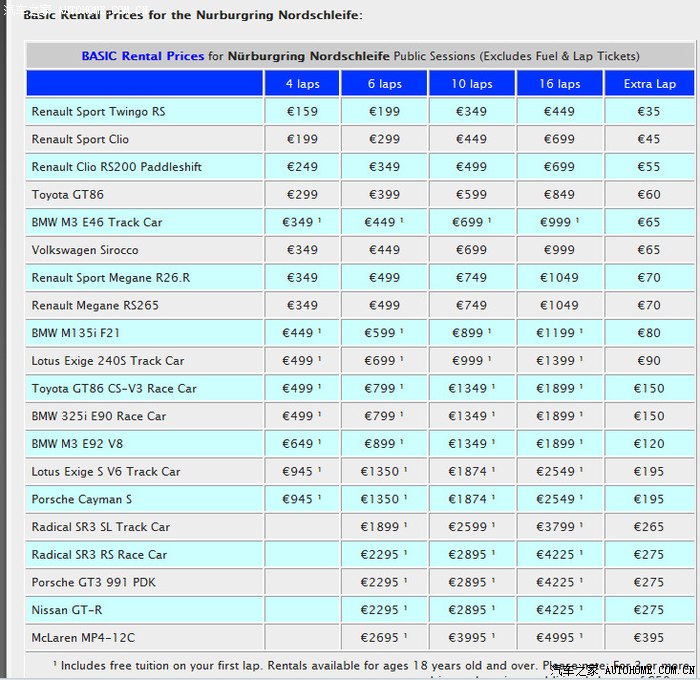Select the Nissan GT-R car name
700x680 pixels.
tap(67, 610)
